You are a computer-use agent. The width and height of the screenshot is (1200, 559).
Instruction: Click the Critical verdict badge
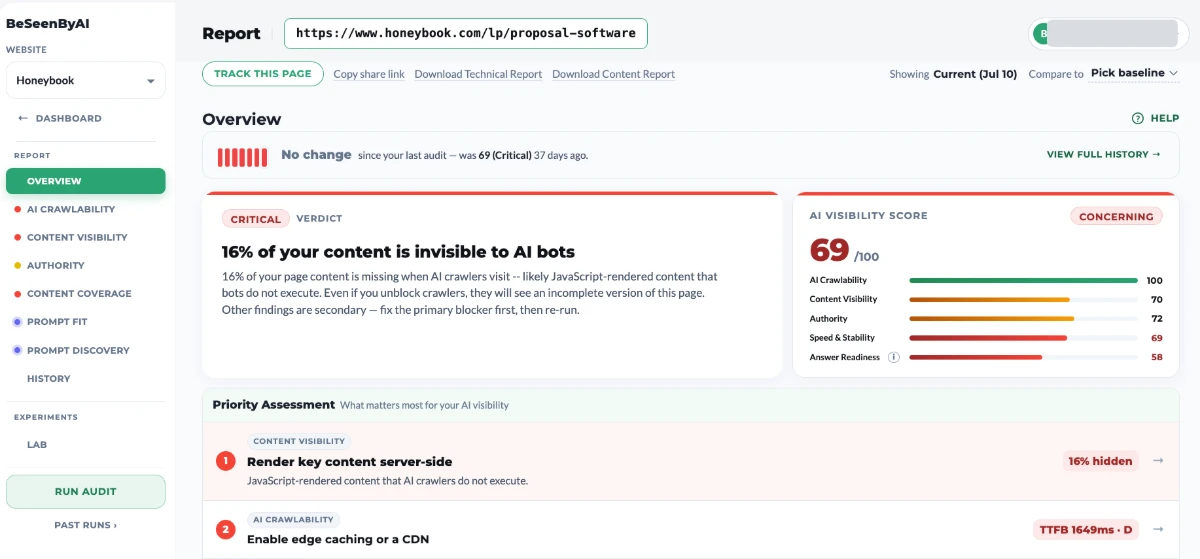pyautogui.click(x=256, y=218)
